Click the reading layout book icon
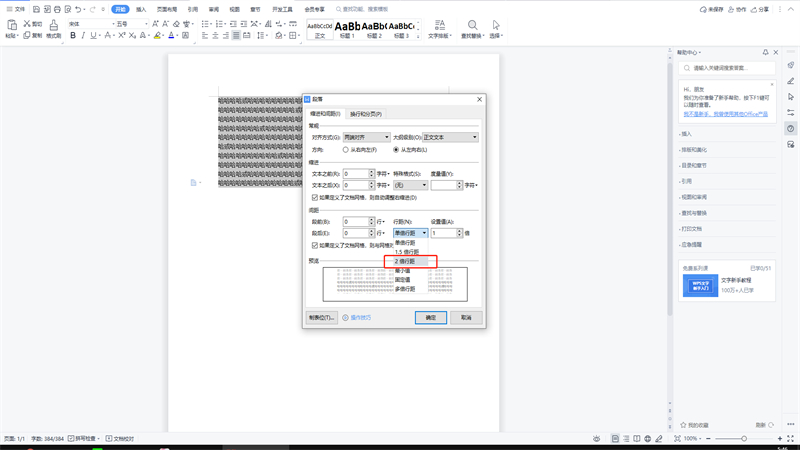 point(637,439)
